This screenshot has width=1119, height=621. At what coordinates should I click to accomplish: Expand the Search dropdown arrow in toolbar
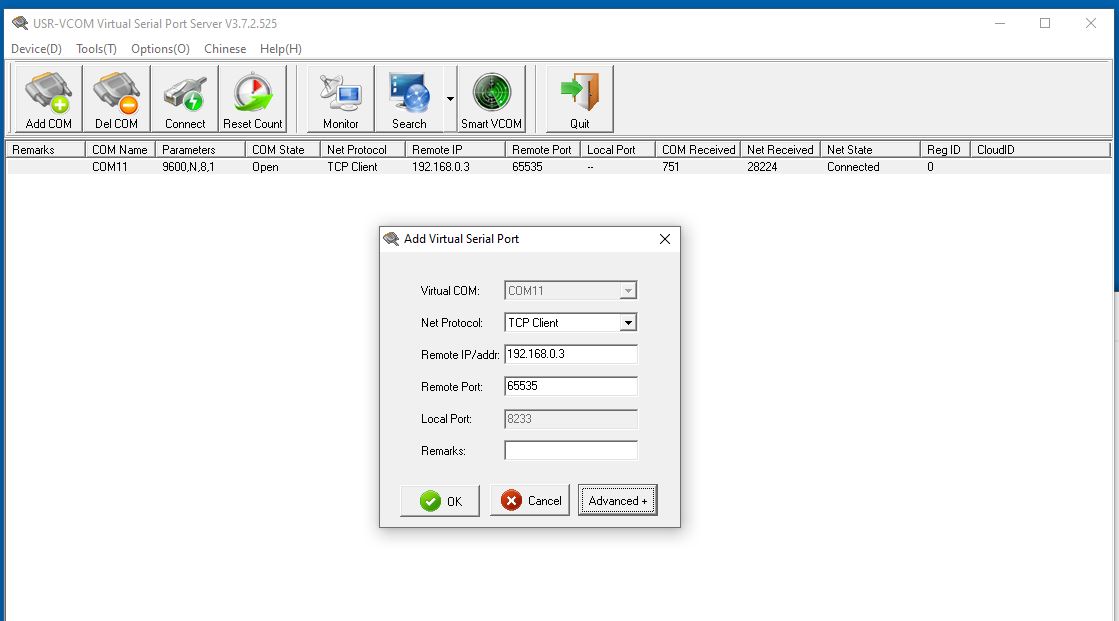[x=450, y=99]
